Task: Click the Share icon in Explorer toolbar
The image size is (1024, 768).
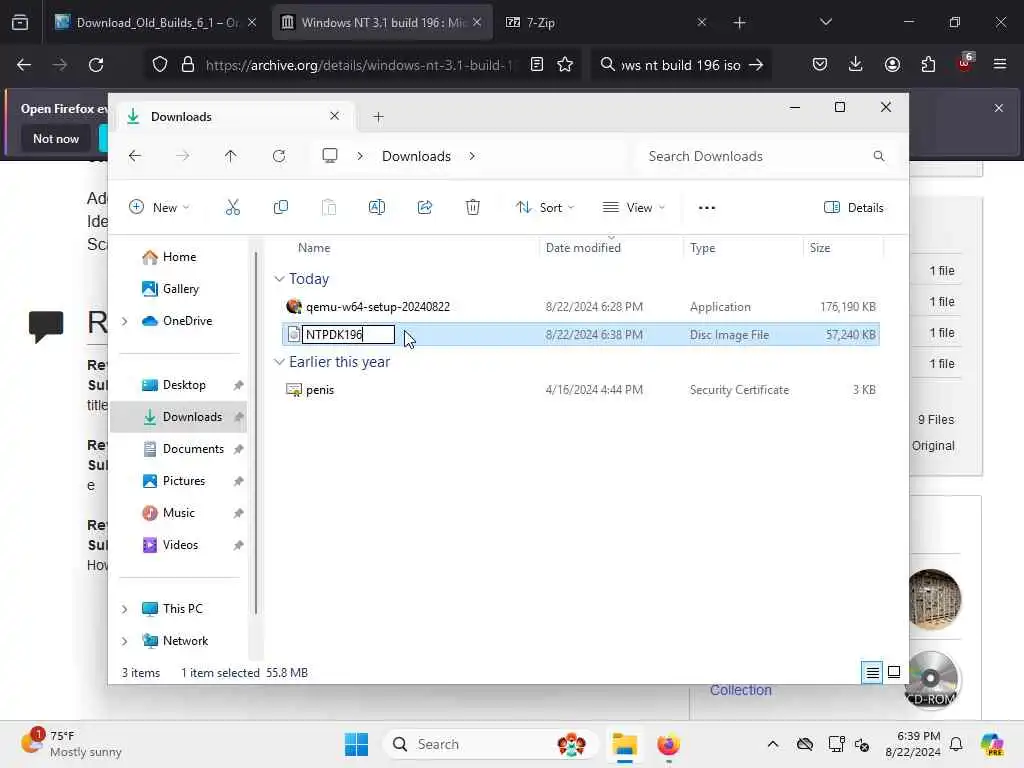Action: pos(424,208)
